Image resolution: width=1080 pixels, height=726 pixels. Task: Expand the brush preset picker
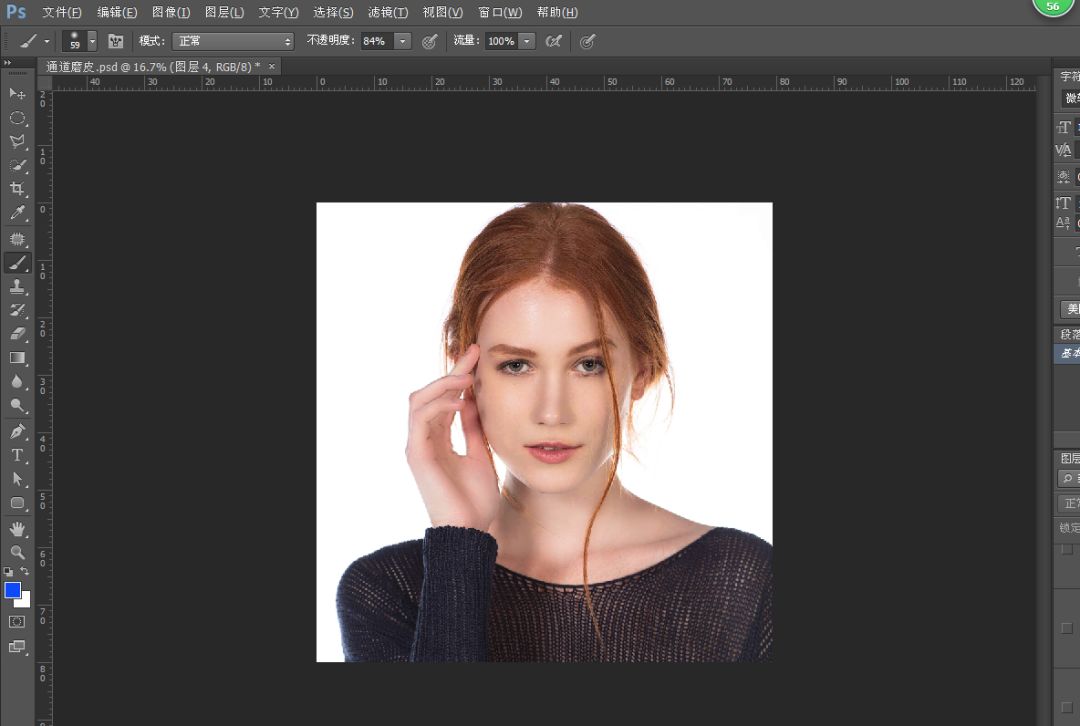coord(92,41)
